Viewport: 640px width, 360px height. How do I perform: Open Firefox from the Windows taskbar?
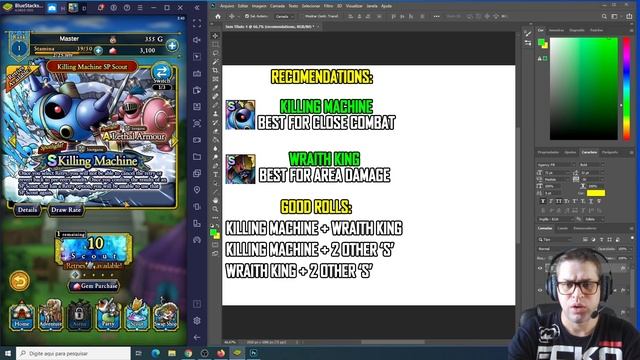[x=221, y=353]
